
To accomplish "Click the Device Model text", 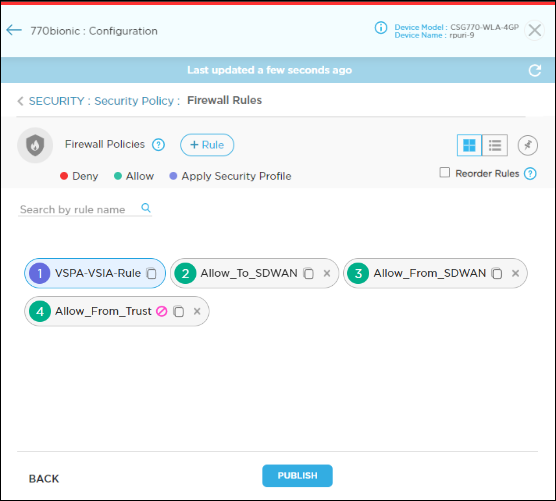I will (x=456, y=27).
